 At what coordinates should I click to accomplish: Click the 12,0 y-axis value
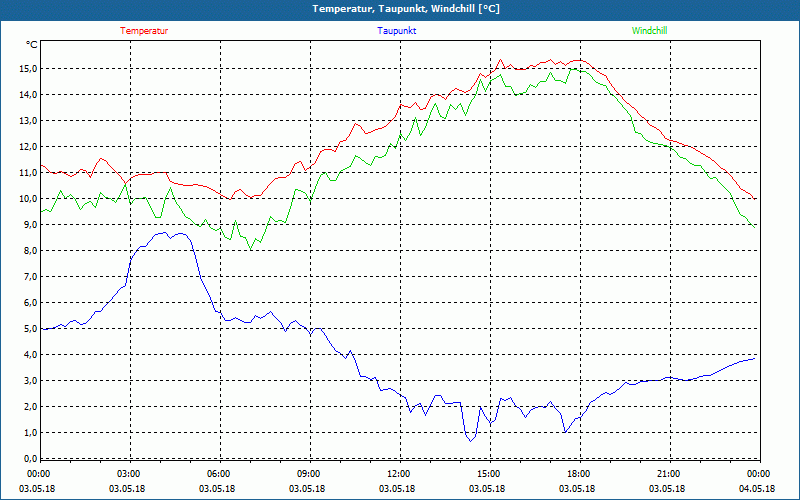(x=28, y=147)
